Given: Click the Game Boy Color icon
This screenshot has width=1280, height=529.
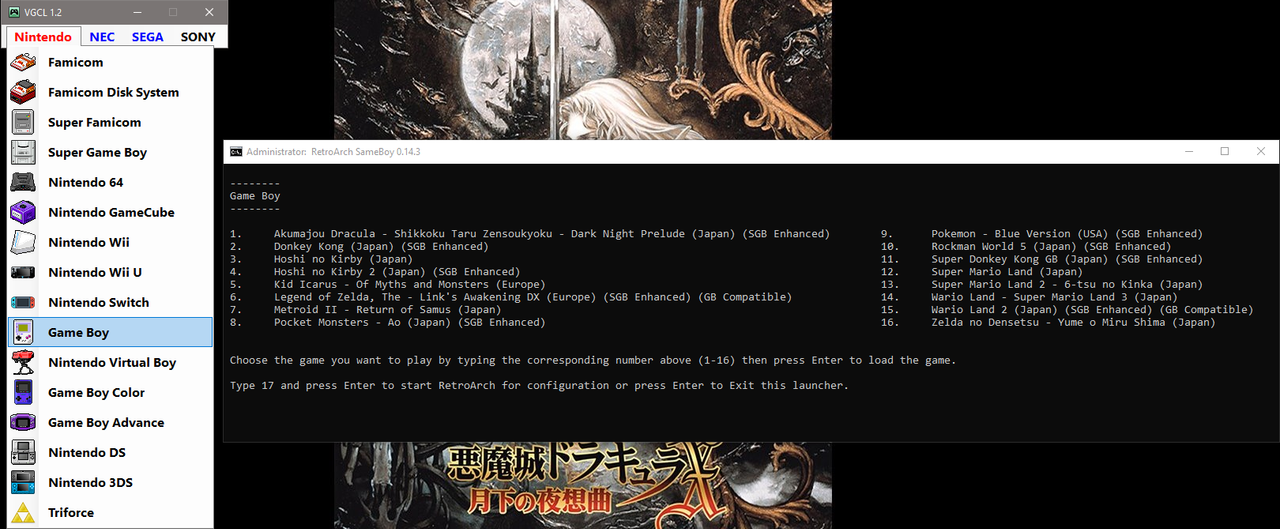Looking at the screenshot, I should pos(23,392).
